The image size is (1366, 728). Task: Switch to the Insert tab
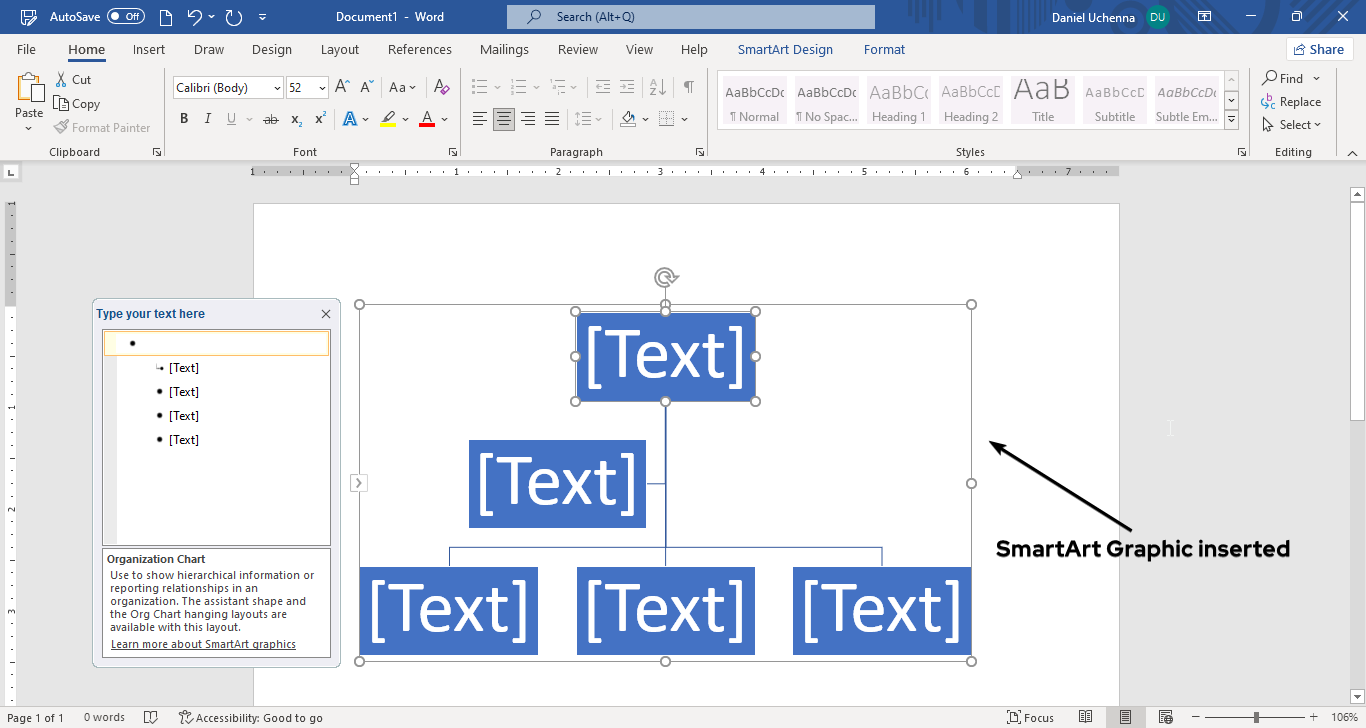coord(149,50)
